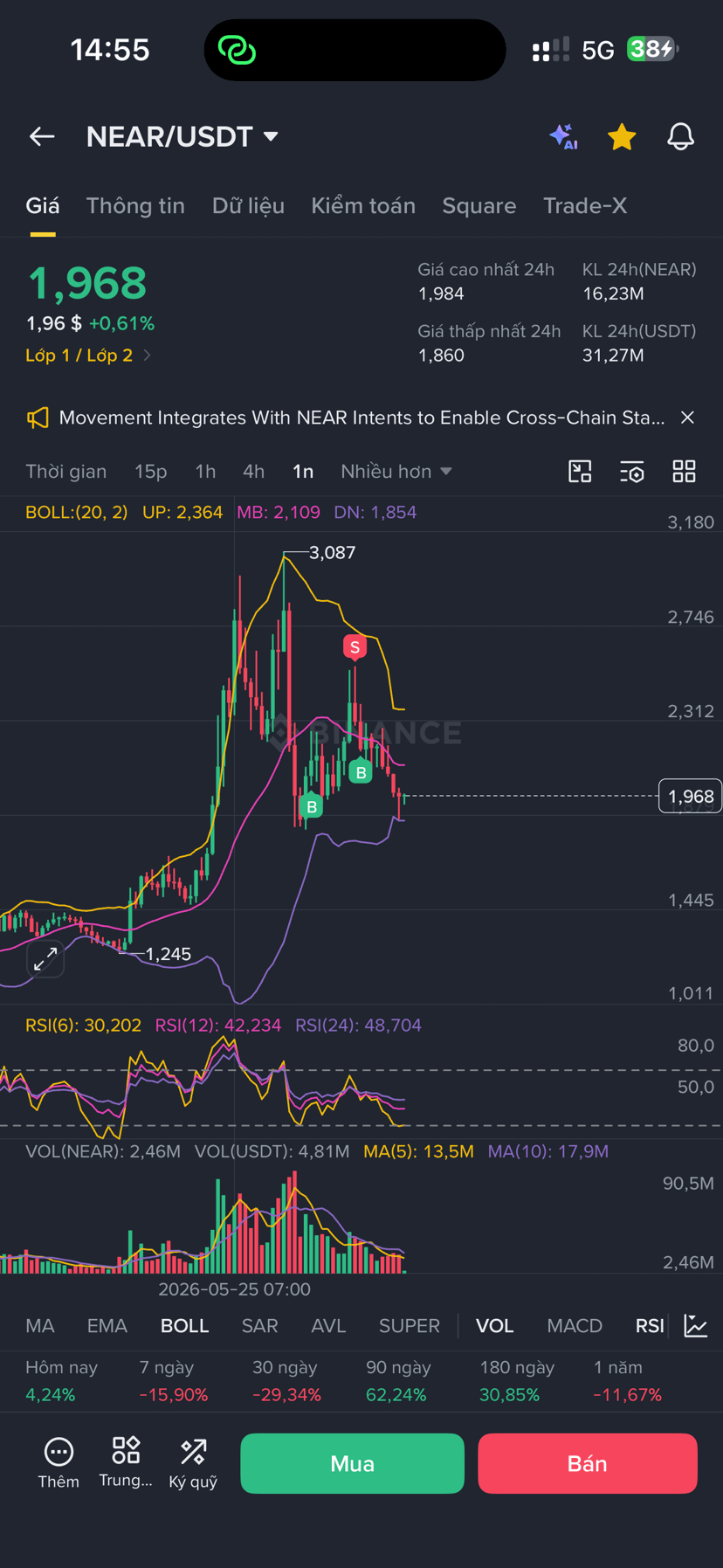The image size is (723, 1568).
Task: Enable the EMA indicator
Action: (x=107, y=1326)
